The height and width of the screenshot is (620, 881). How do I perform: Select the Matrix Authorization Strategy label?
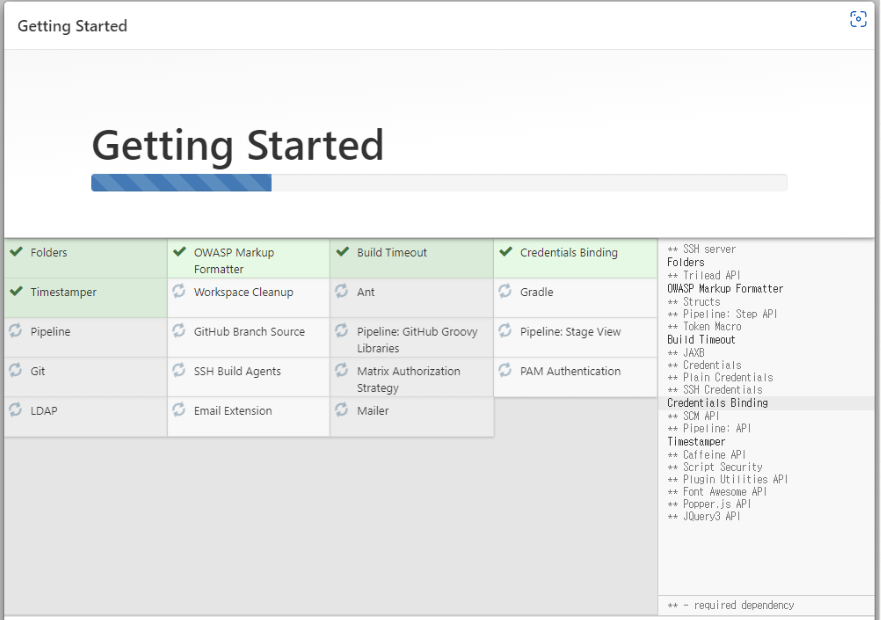[408, 379]
